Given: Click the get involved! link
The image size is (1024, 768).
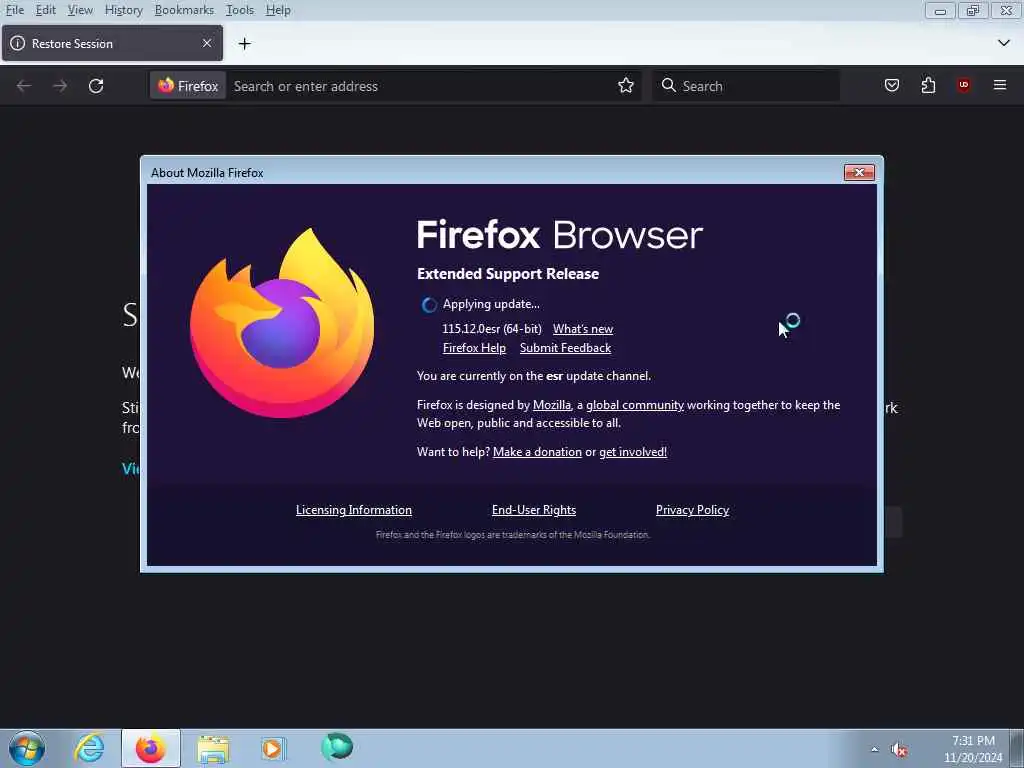Looking at the screenshot, I should (x=633, y=452).
